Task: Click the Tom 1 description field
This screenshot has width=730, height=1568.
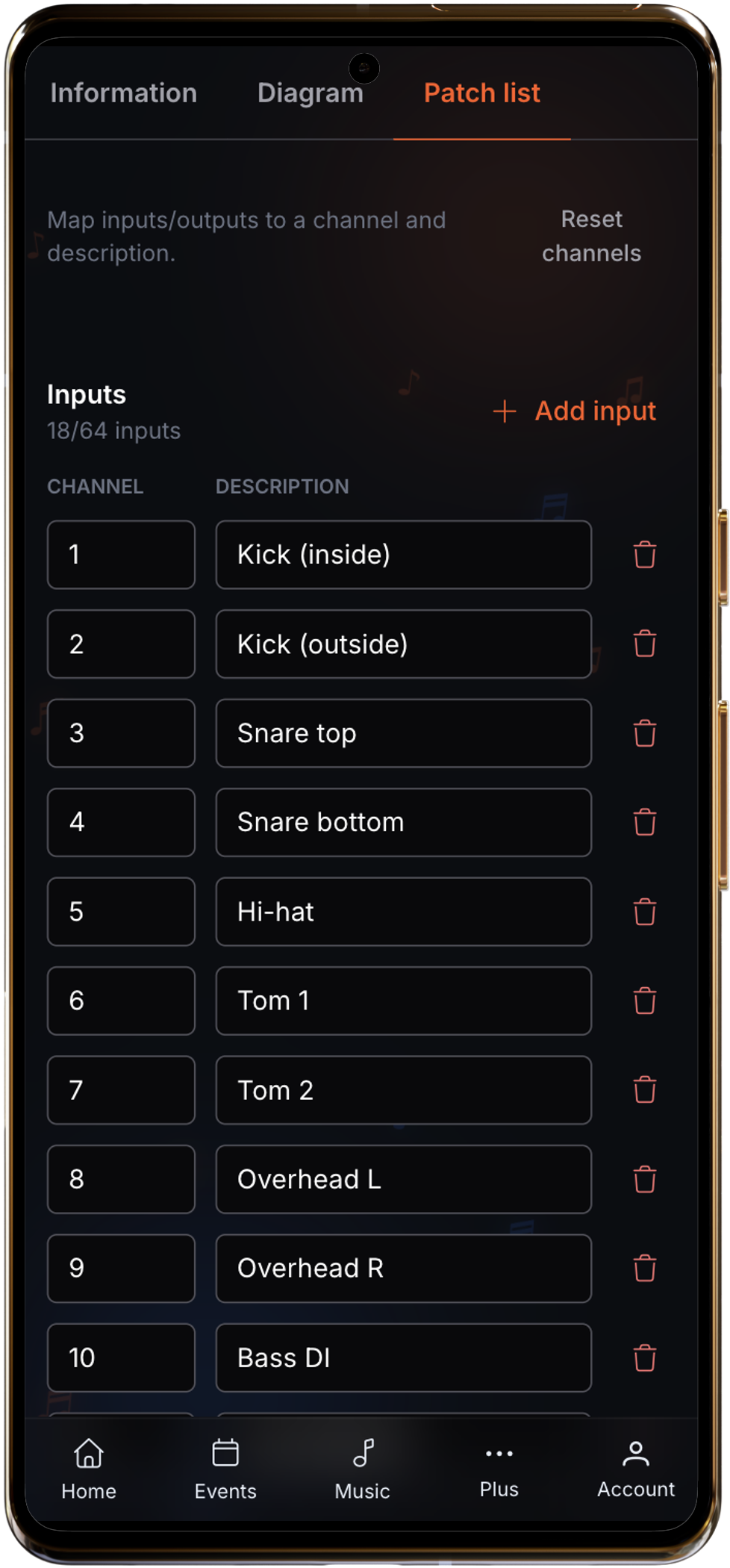Action: pos(403,1001)
